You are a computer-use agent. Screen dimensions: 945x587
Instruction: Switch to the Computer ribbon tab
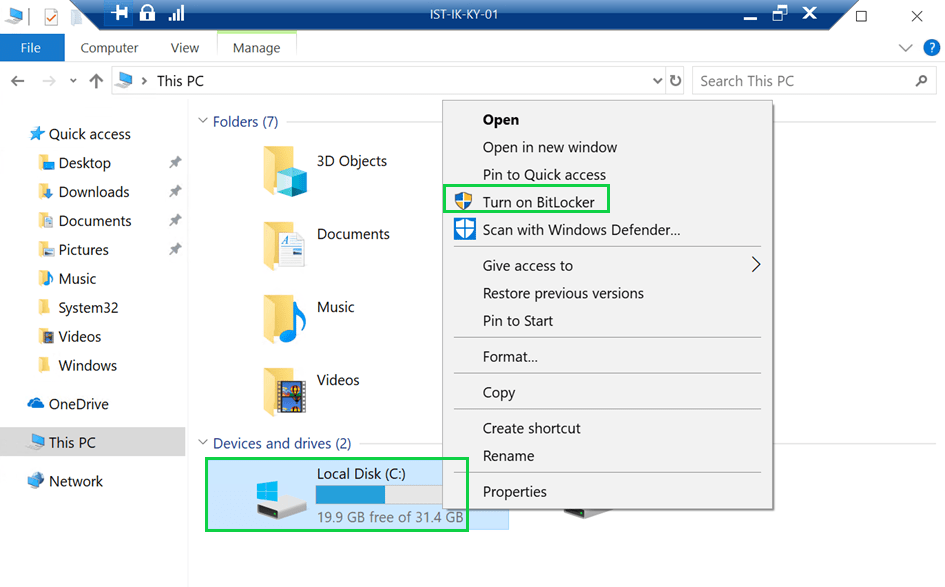pos(109,48)
